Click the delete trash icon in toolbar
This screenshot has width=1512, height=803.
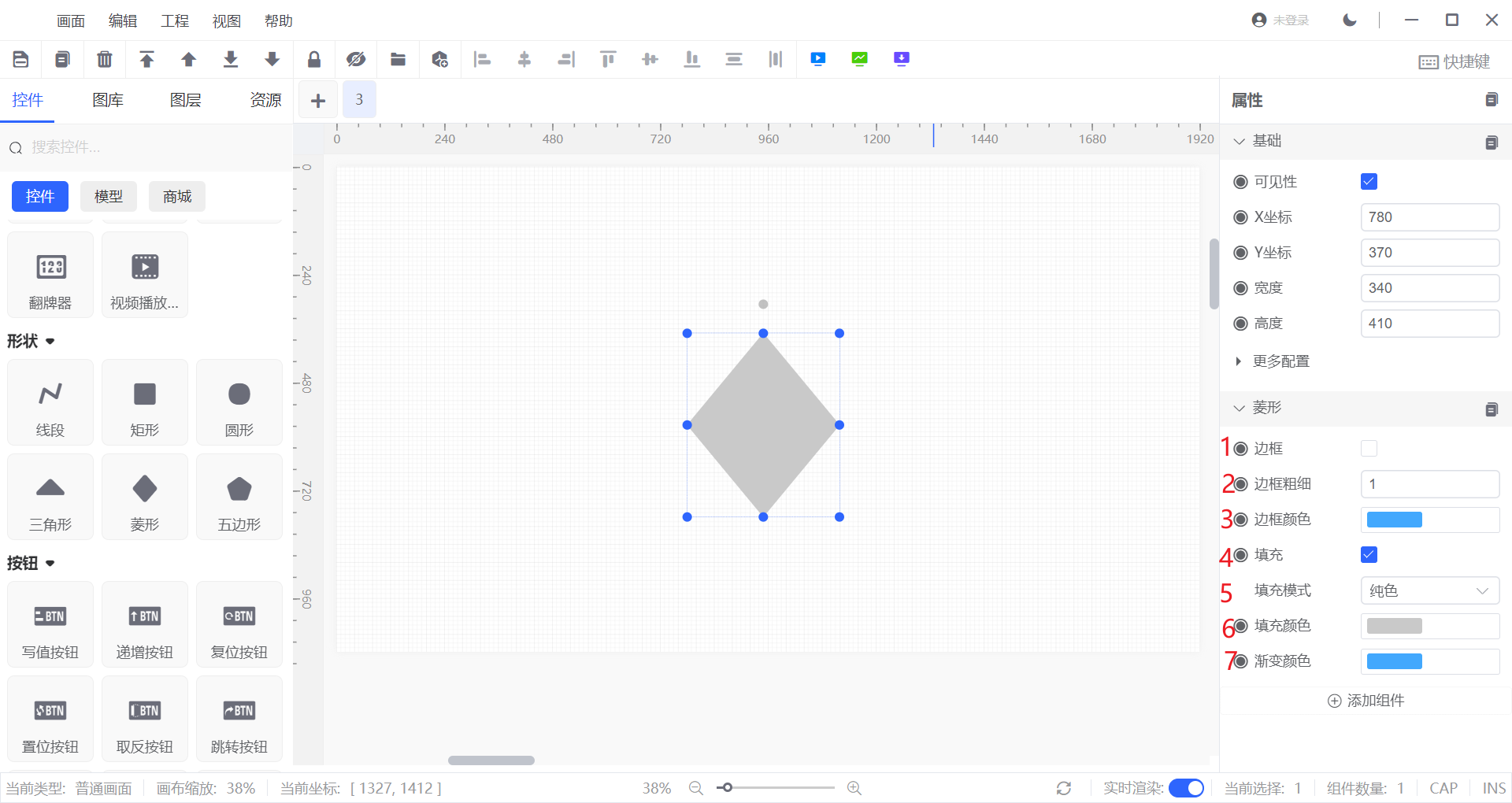[104, 59]
